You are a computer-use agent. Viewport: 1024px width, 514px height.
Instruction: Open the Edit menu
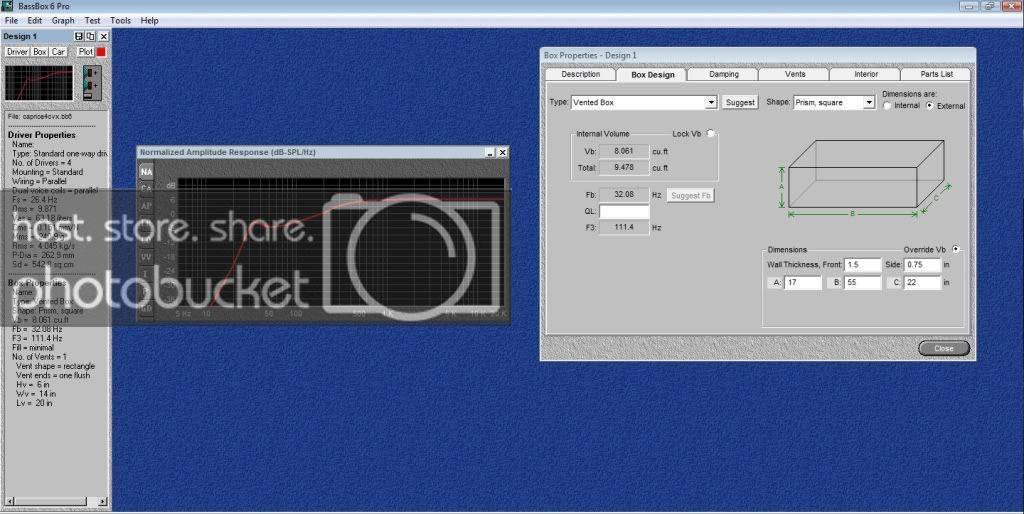click(x=35, y=20)
